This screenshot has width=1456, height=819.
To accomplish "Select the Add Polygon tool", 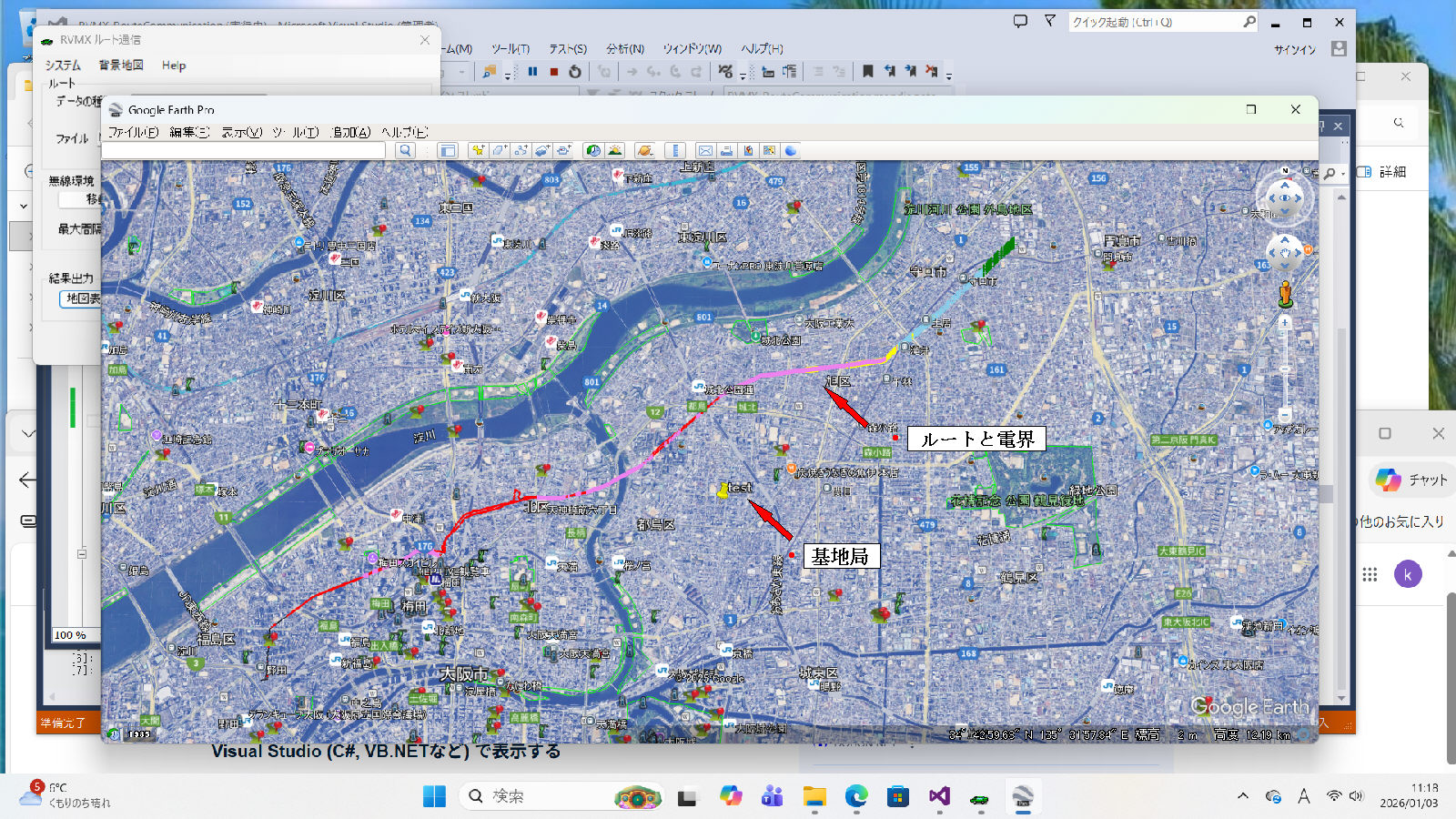I will (x=500, y=151).
